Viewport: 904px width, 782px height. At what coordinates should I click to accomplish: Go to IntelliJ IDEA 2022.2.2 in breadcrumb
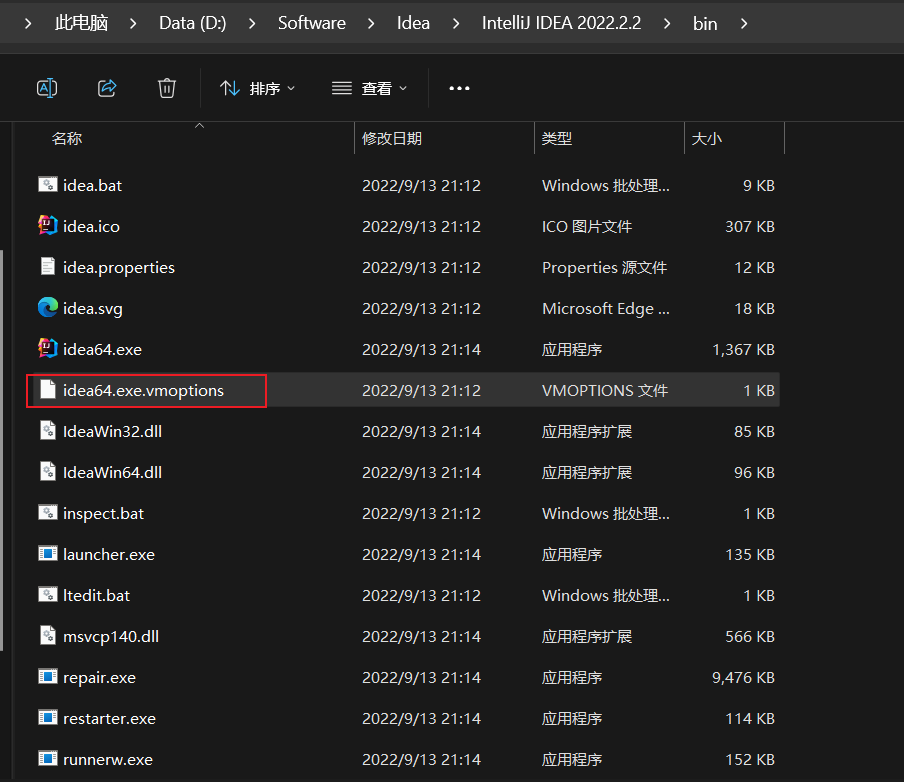click(x=562, y=23)
